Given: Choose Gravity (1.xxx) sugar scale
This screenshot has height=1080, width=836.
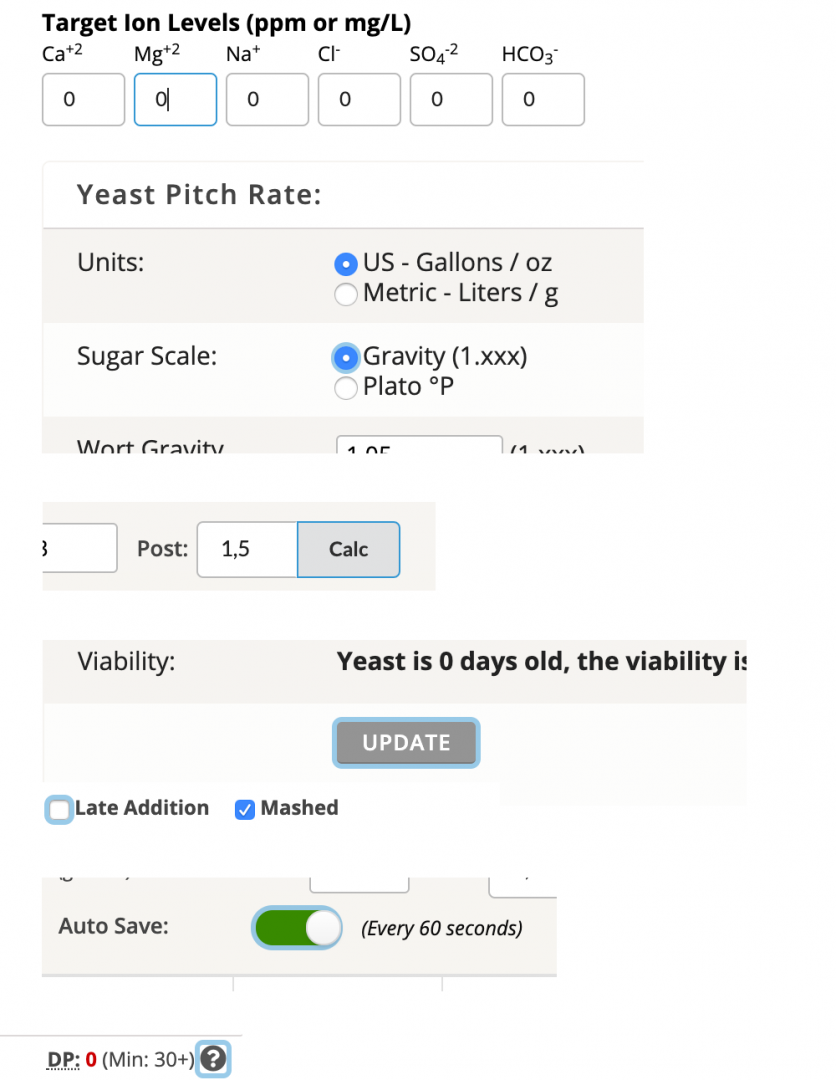Looking at the screenshot, I should click(x=346, y=357).
